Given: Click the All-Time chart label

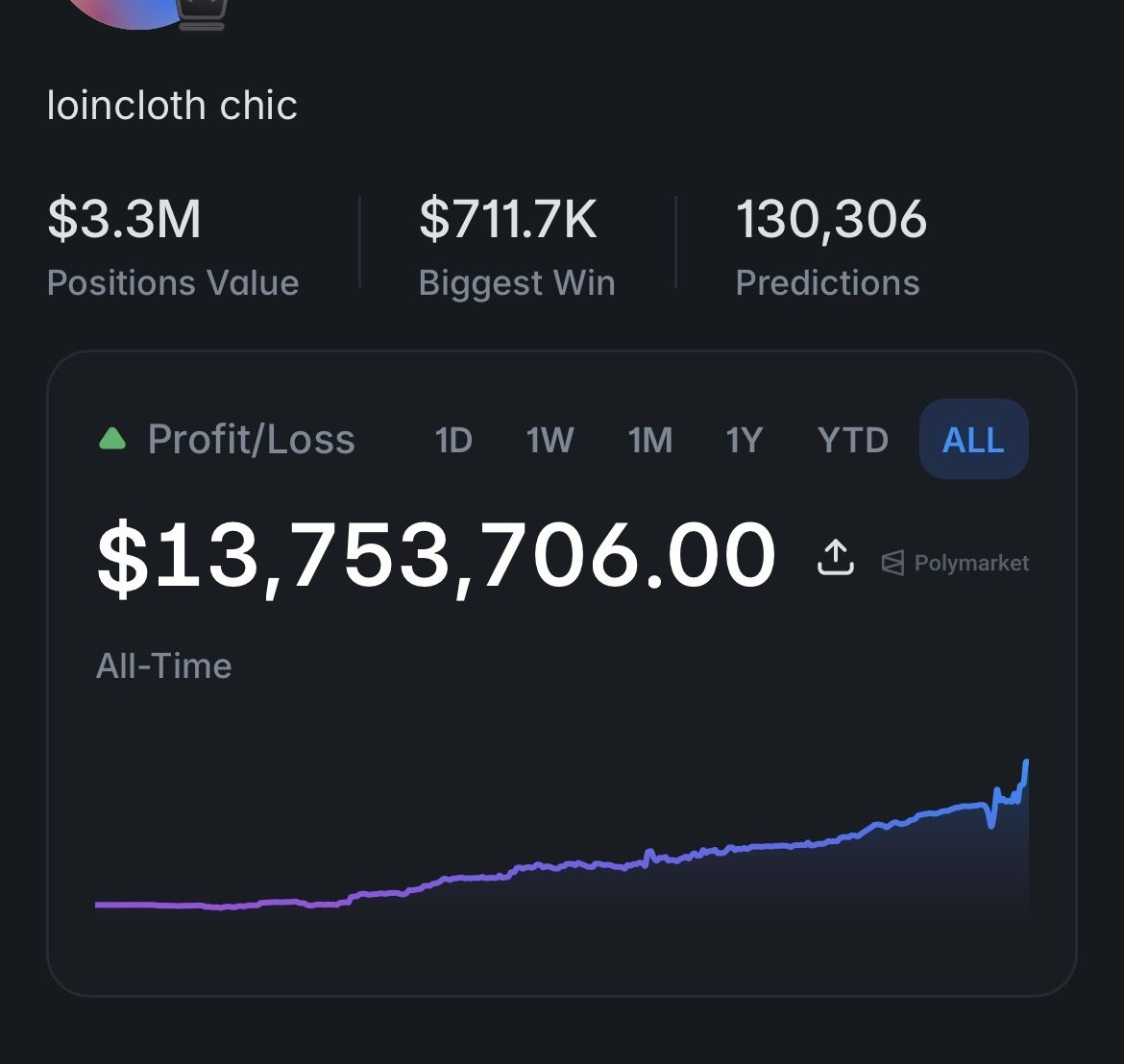Looking at the screenshot, I should (164, 665).
